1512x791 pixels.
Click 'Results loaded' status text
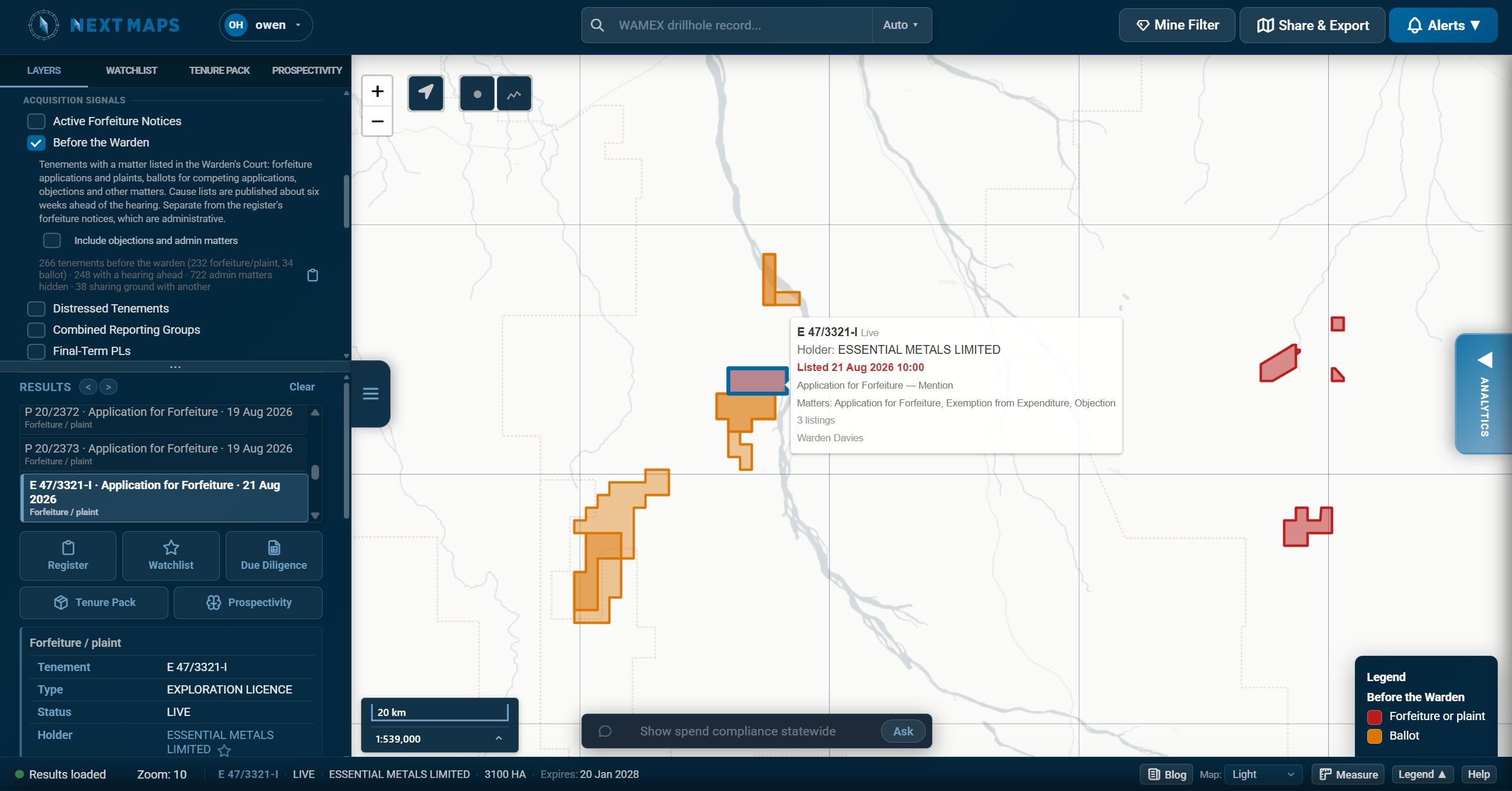click(x=67, y=774)
